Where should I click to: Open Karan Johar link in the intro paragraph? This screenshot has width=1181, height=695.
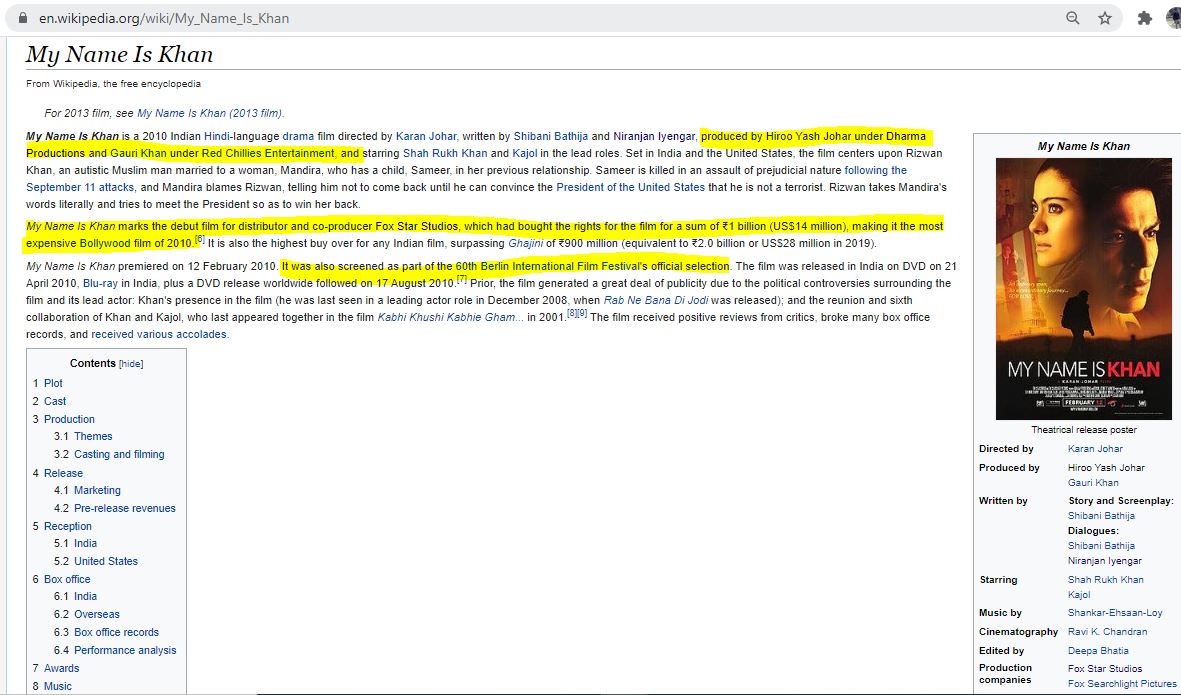click(426, 136)
